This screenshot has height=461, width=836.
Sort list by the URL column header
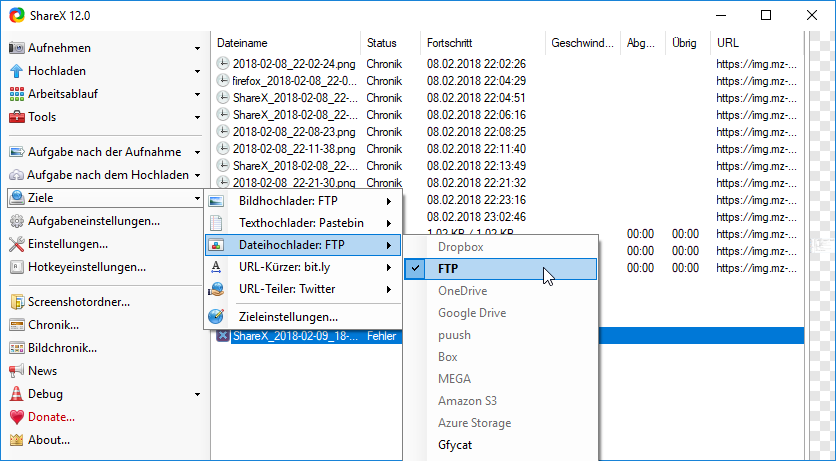point(757,43)
